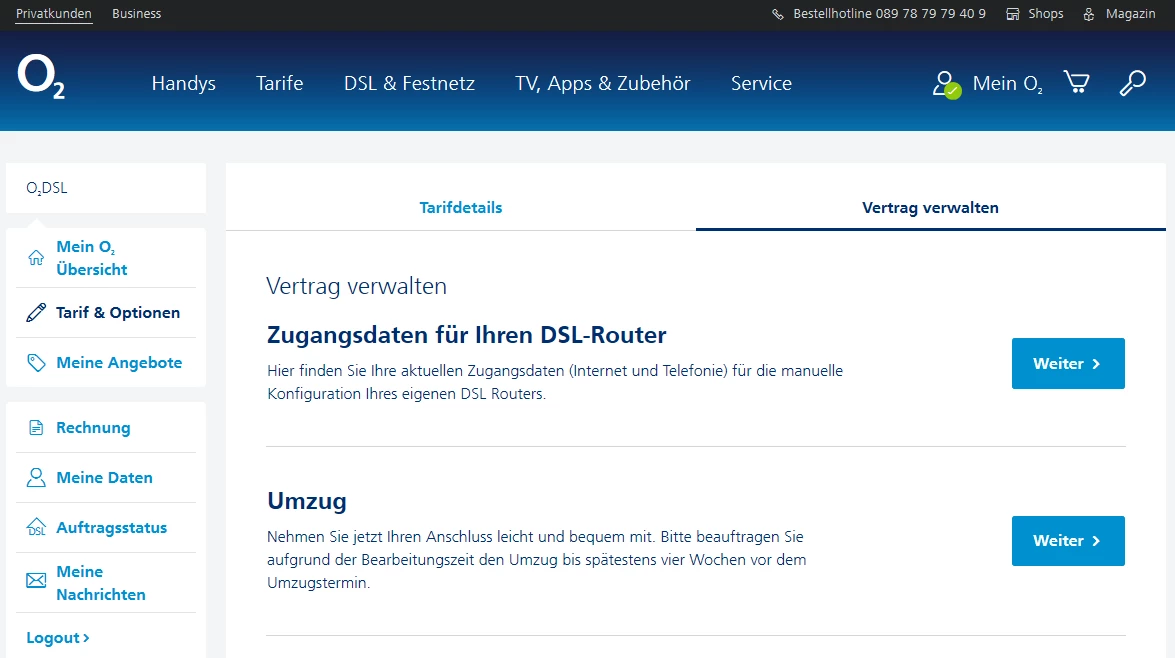The image size is (1175, 658).
Task: Open Mein O2 Übersicht in sidebar
Action: pos(92,258)
